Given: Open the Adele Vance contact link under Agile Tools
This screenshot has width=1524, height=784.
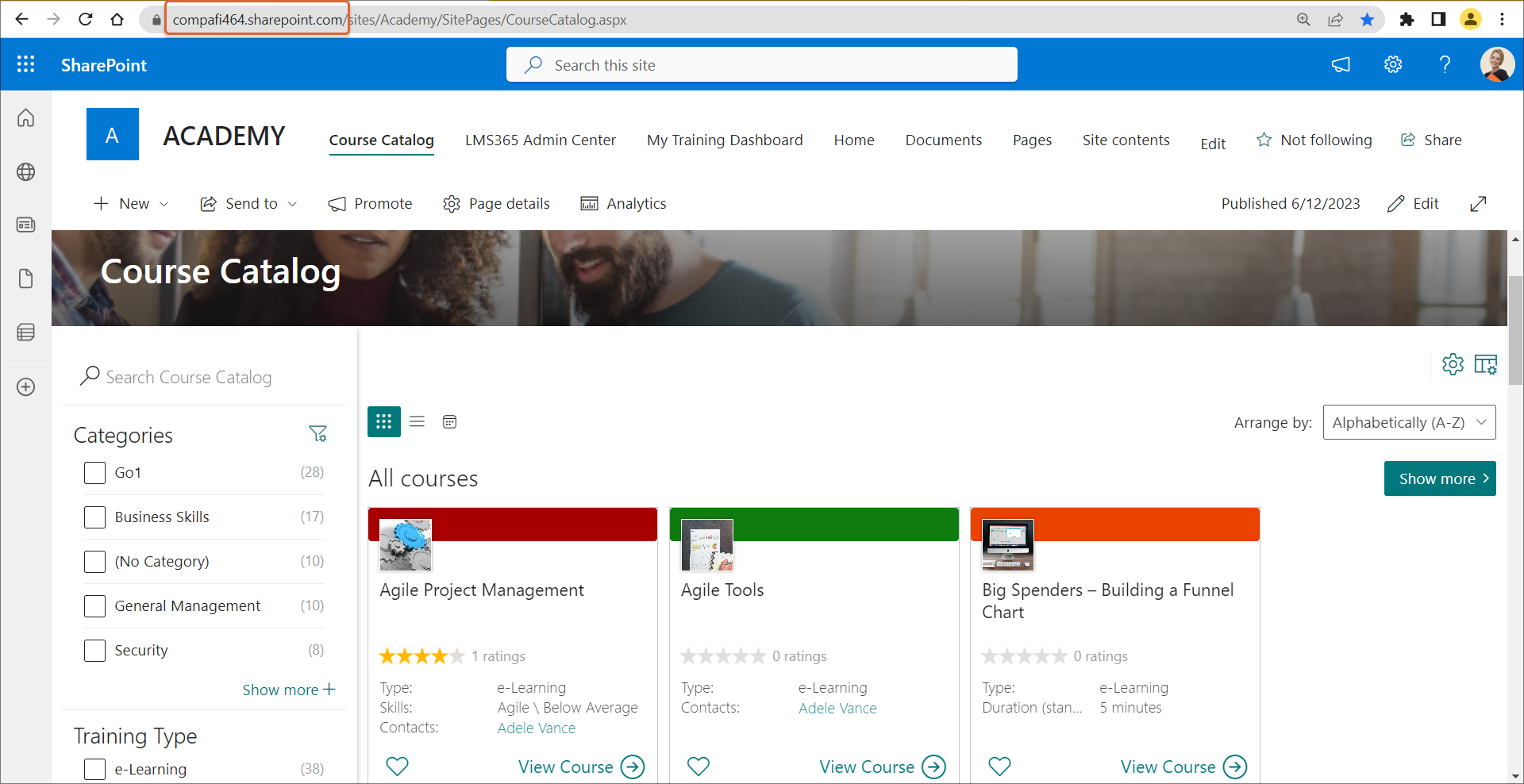Looking at the screenshot, I should [x=837, y=708].
